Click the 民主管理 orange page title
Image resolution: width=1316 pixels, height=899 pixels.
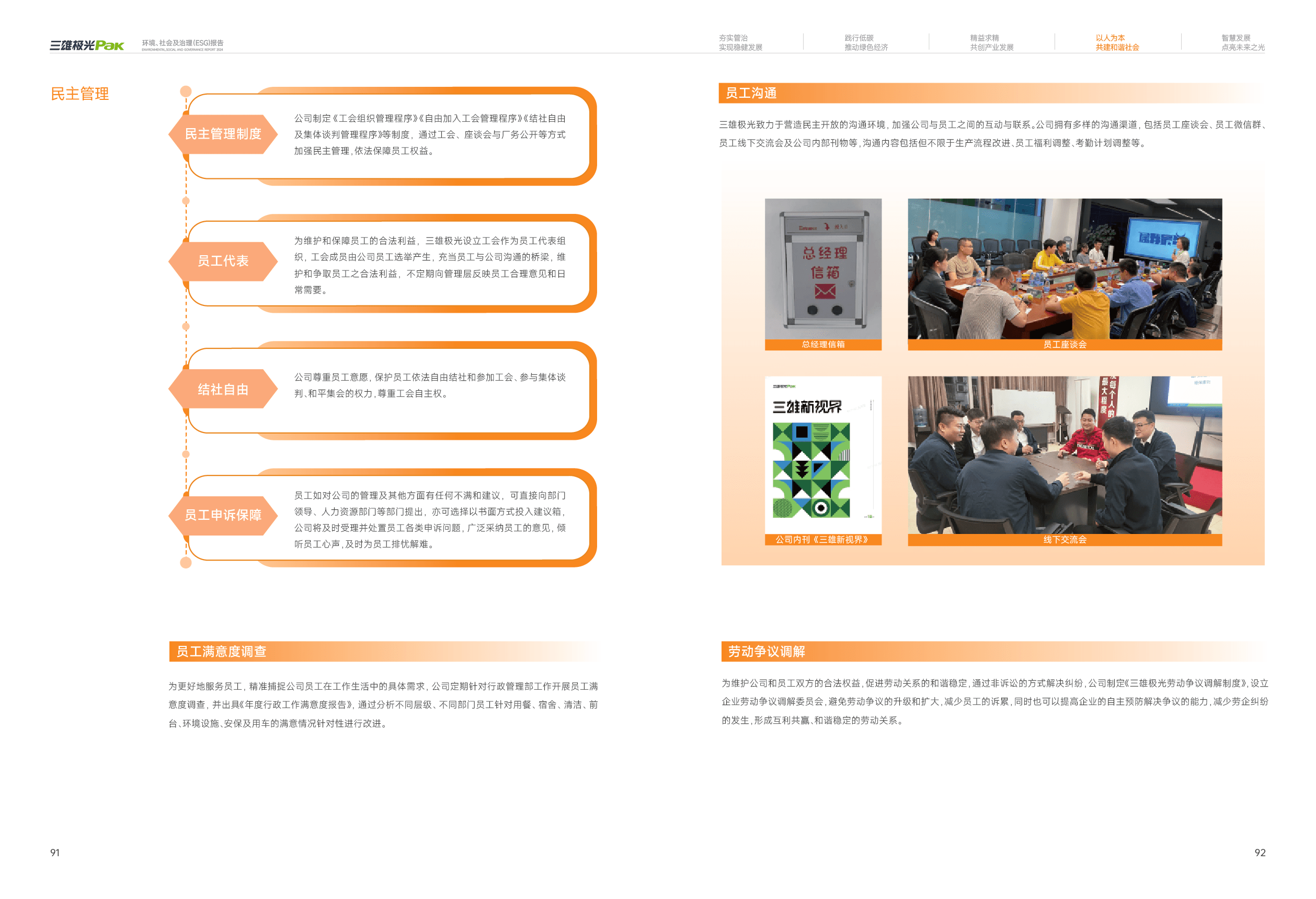point(80,94)
